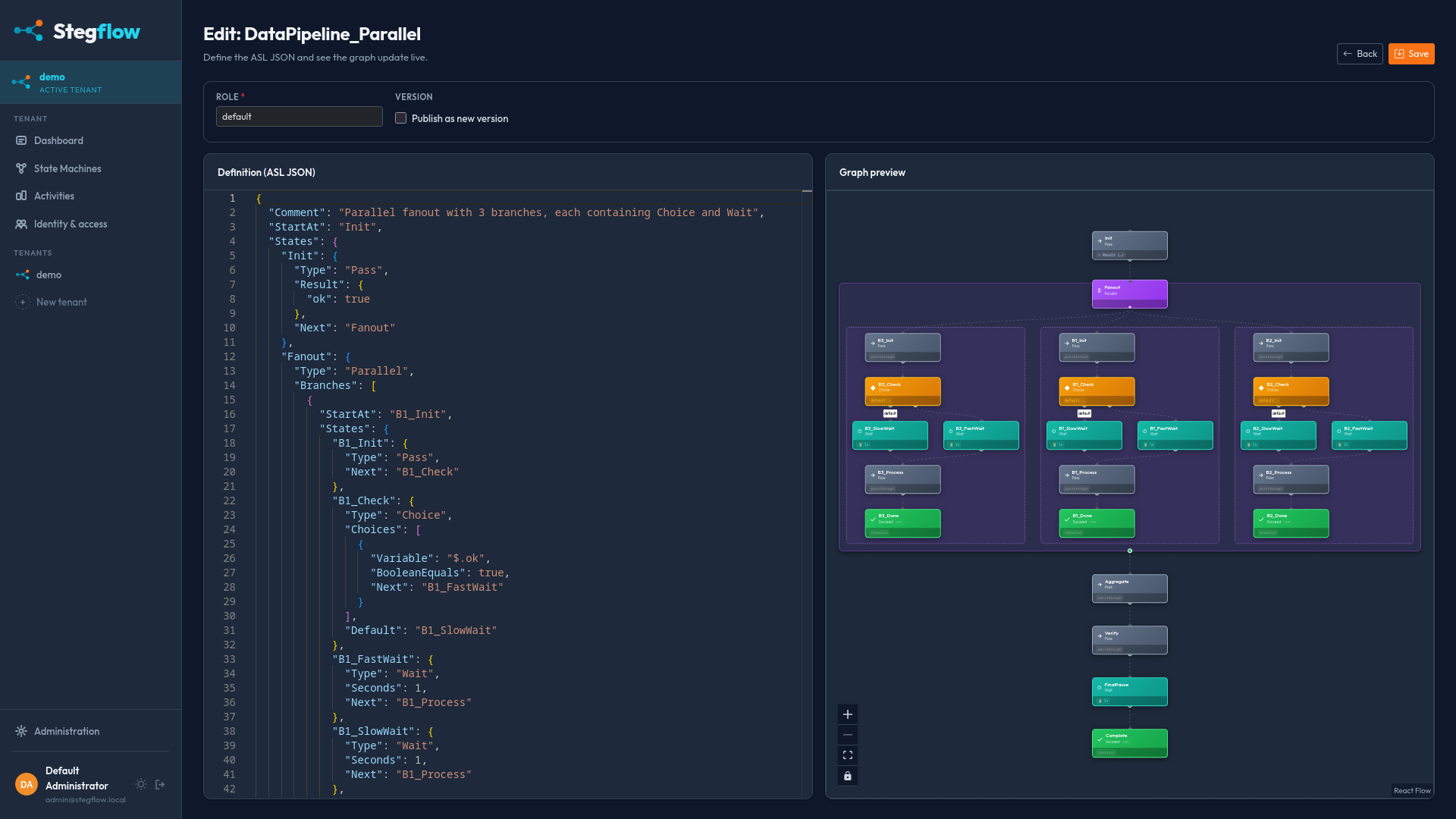Click the B2_SlowWait clock icon
1456x819 pixels.
tap(1248, 431)
